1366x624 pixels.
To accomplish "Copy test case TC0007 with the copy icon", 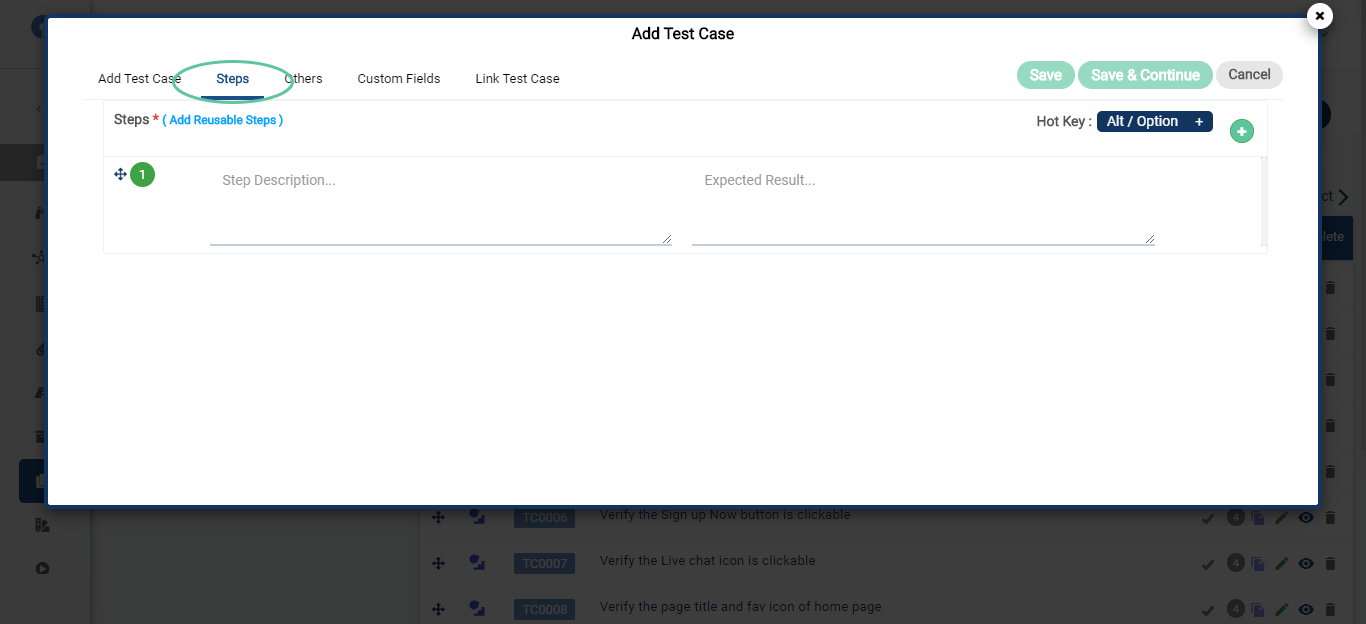I will click(x=1257, y=564).
